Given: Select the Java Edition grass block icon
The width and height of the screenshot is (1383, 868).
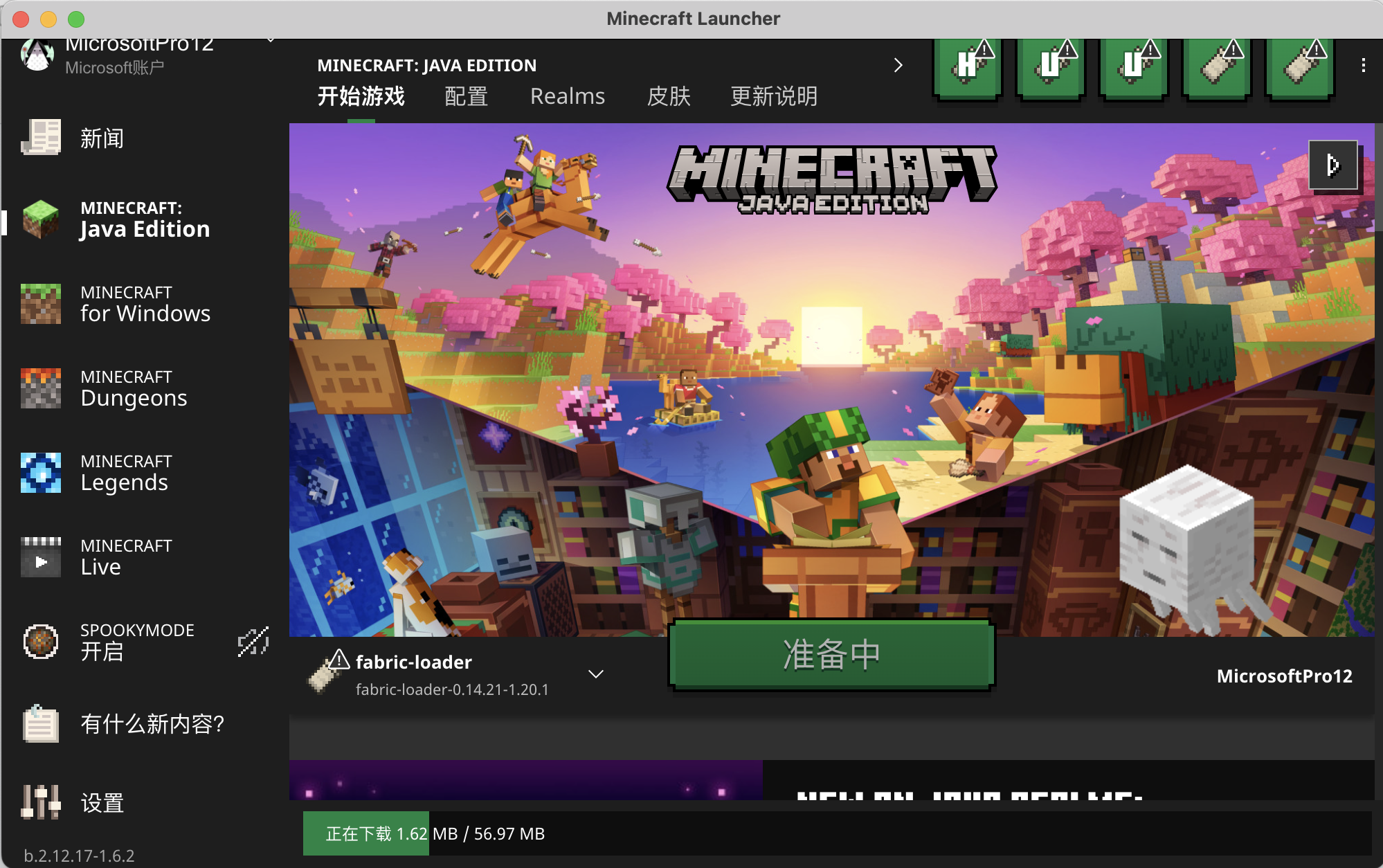Looking at the screenshot, I should 41,219.
